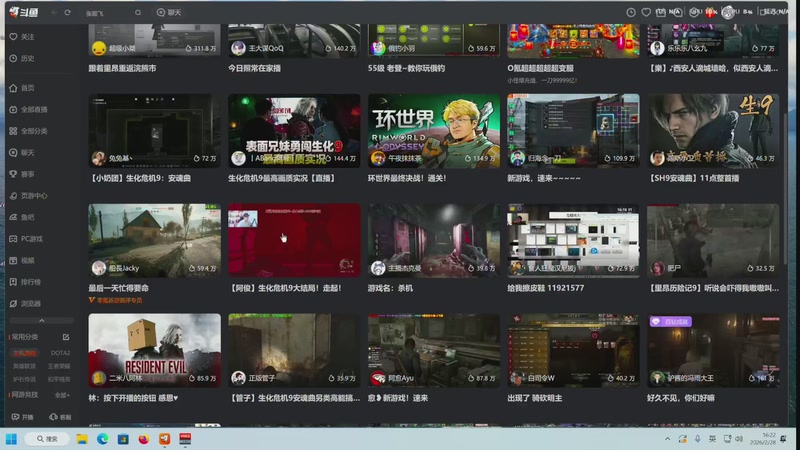This screenshot has width=800, height=450.
Task: Open 页游中心 in the sidebar
Action: click(x=29, y=196)
